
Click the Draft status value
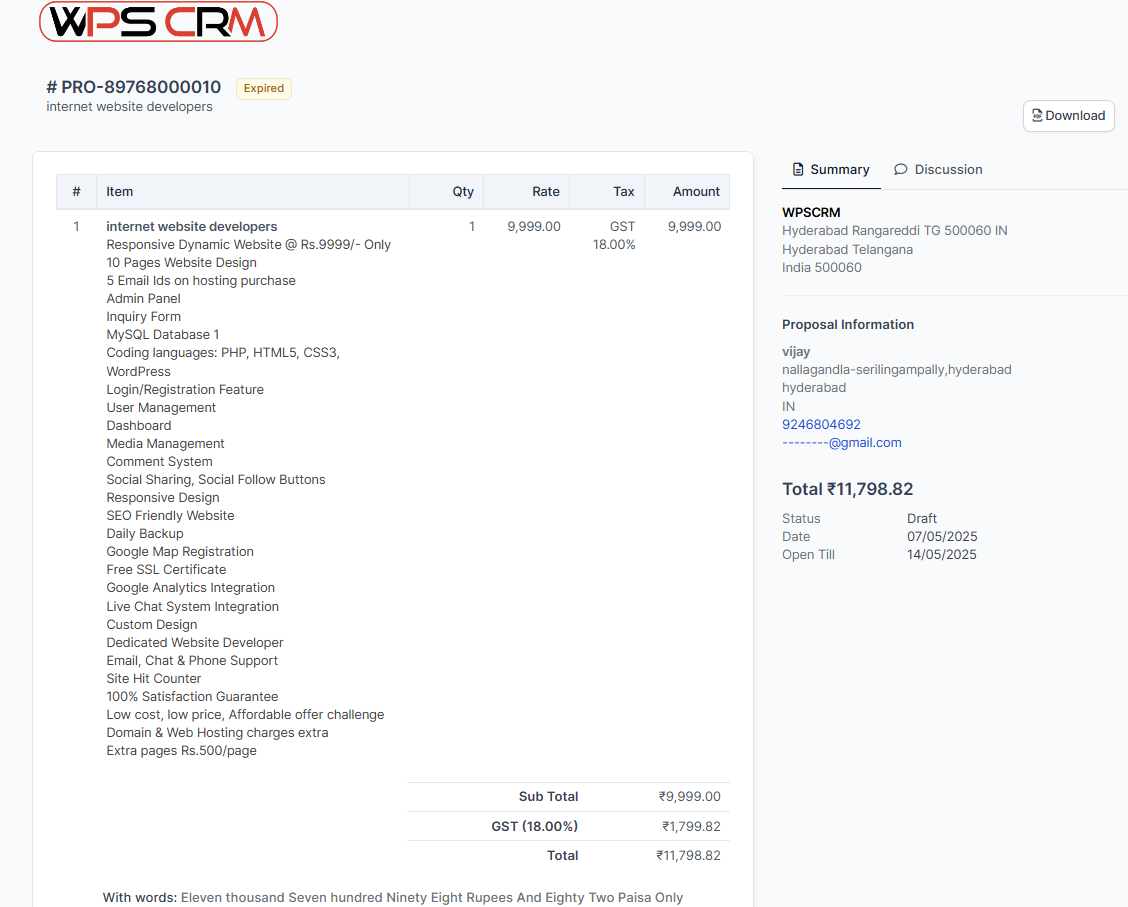[x=920, y=518]
